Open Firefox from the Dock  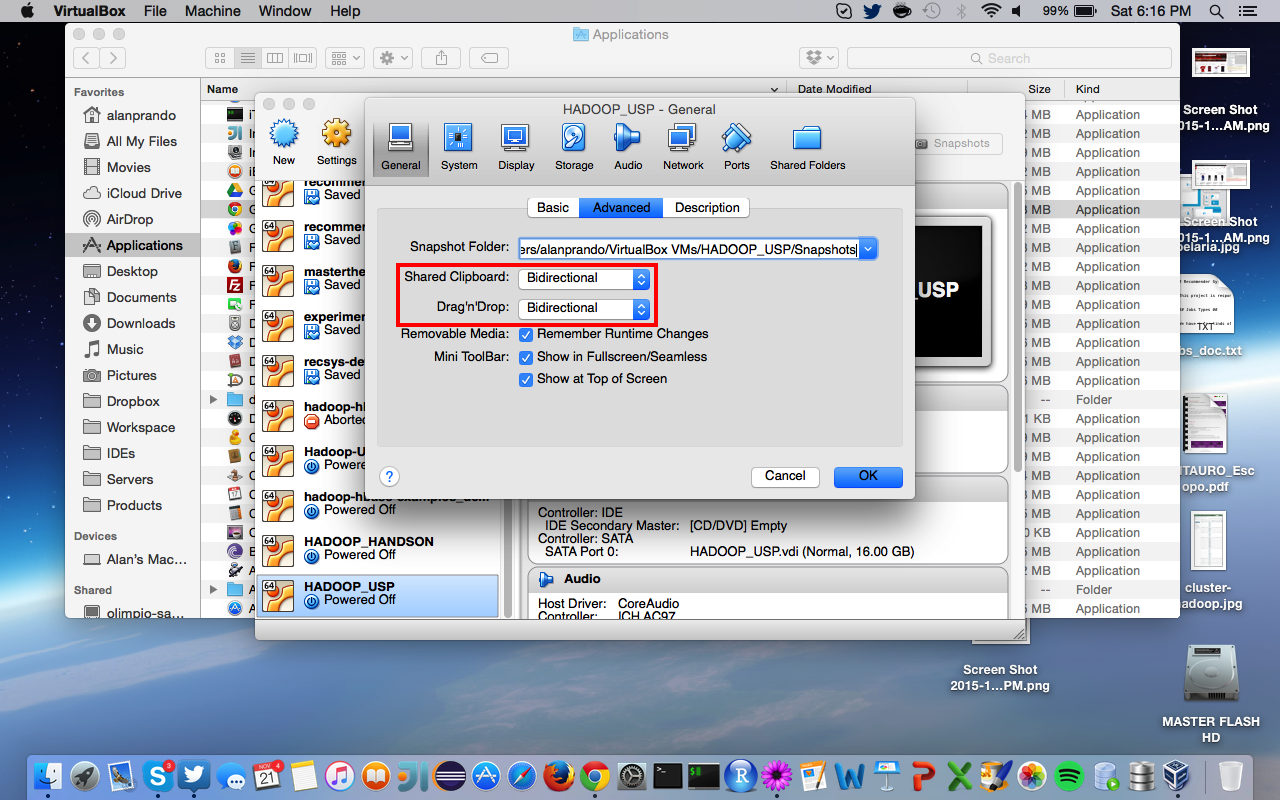(x=558, y=776)
